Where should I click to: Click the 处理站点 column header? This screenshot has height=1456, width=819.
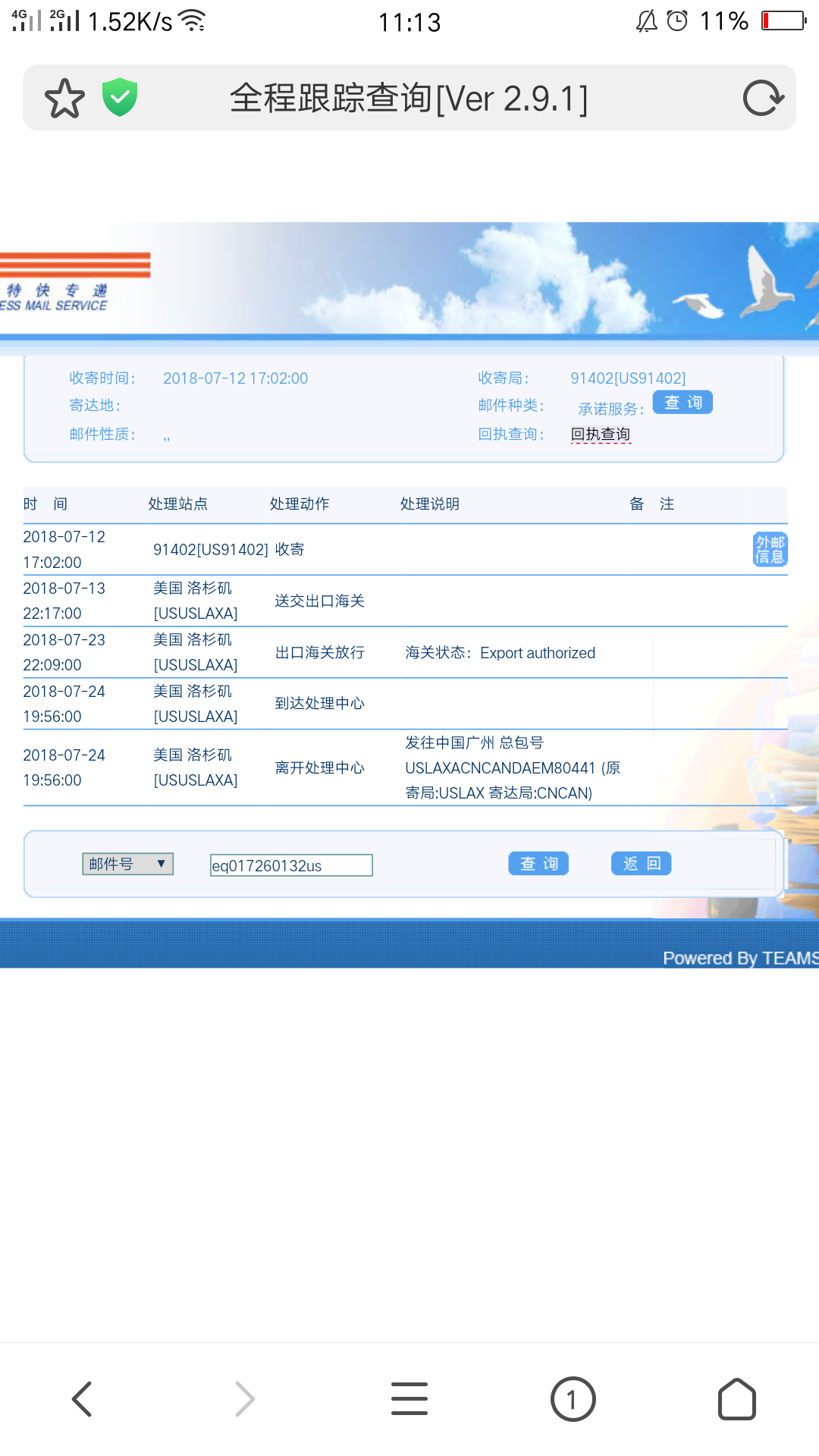(x=177, y=504)
